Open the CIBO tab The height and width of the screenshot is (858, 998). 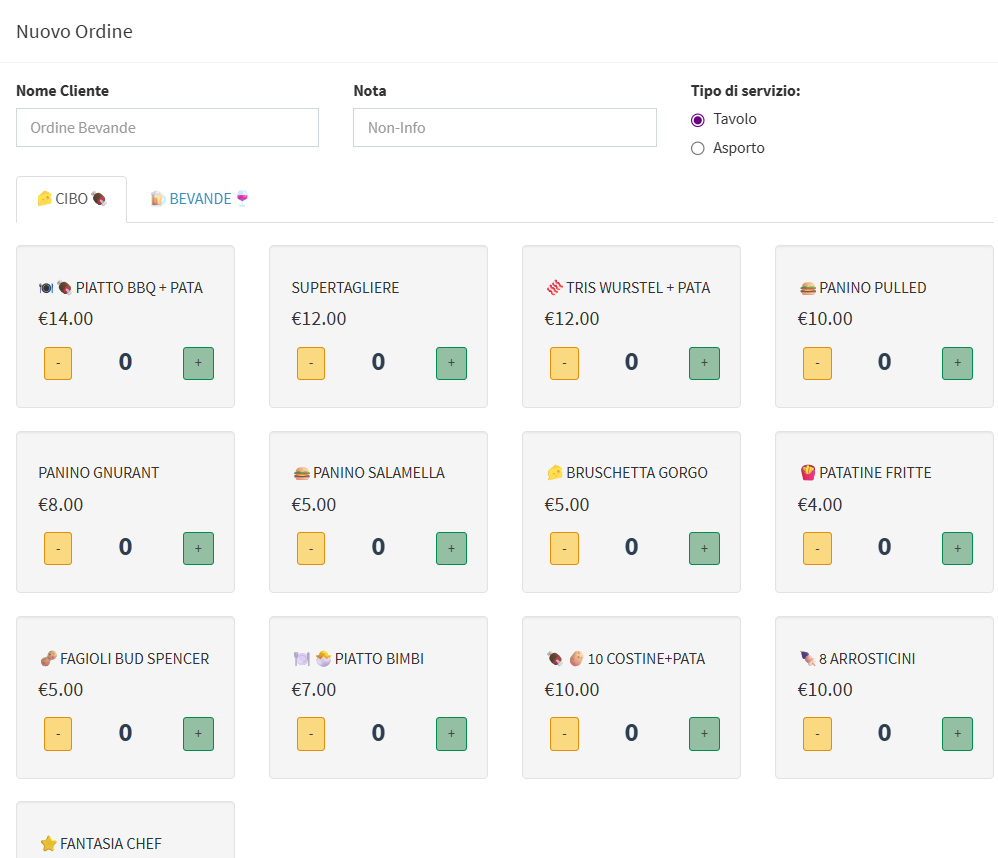point(71,199)
